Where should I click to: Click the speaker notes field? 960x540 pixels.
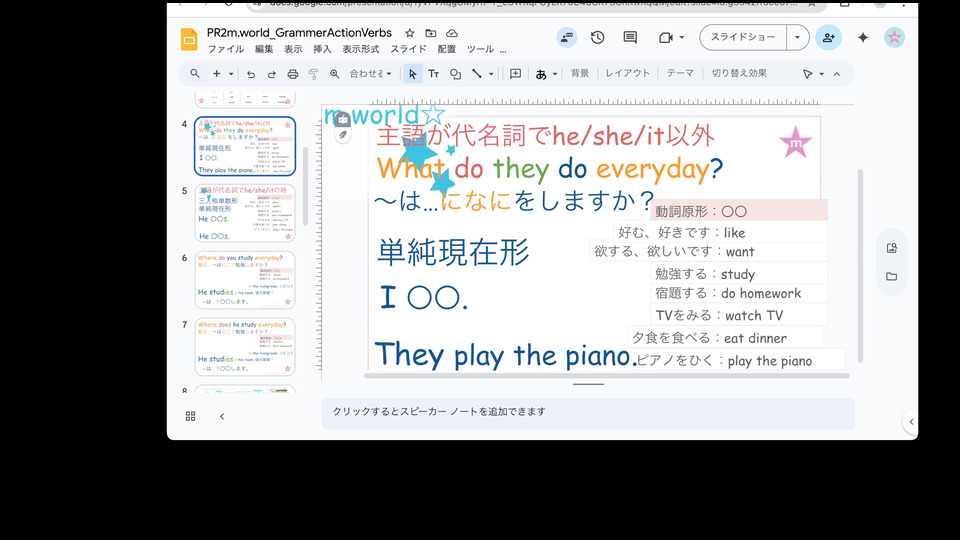click(x=588, y=412)
